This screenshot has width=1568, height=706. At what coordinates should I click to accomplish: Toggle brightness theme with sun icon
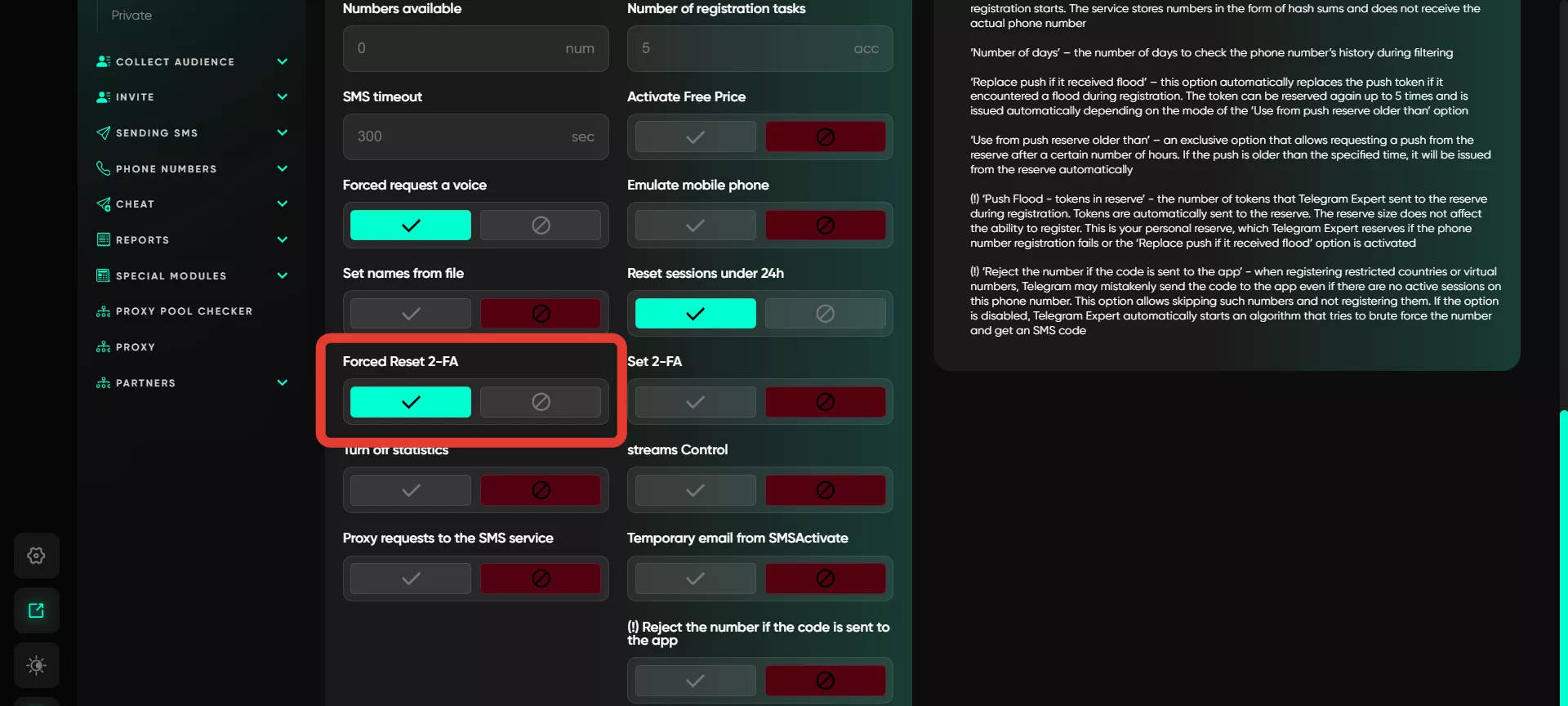(x=37, y=665)
